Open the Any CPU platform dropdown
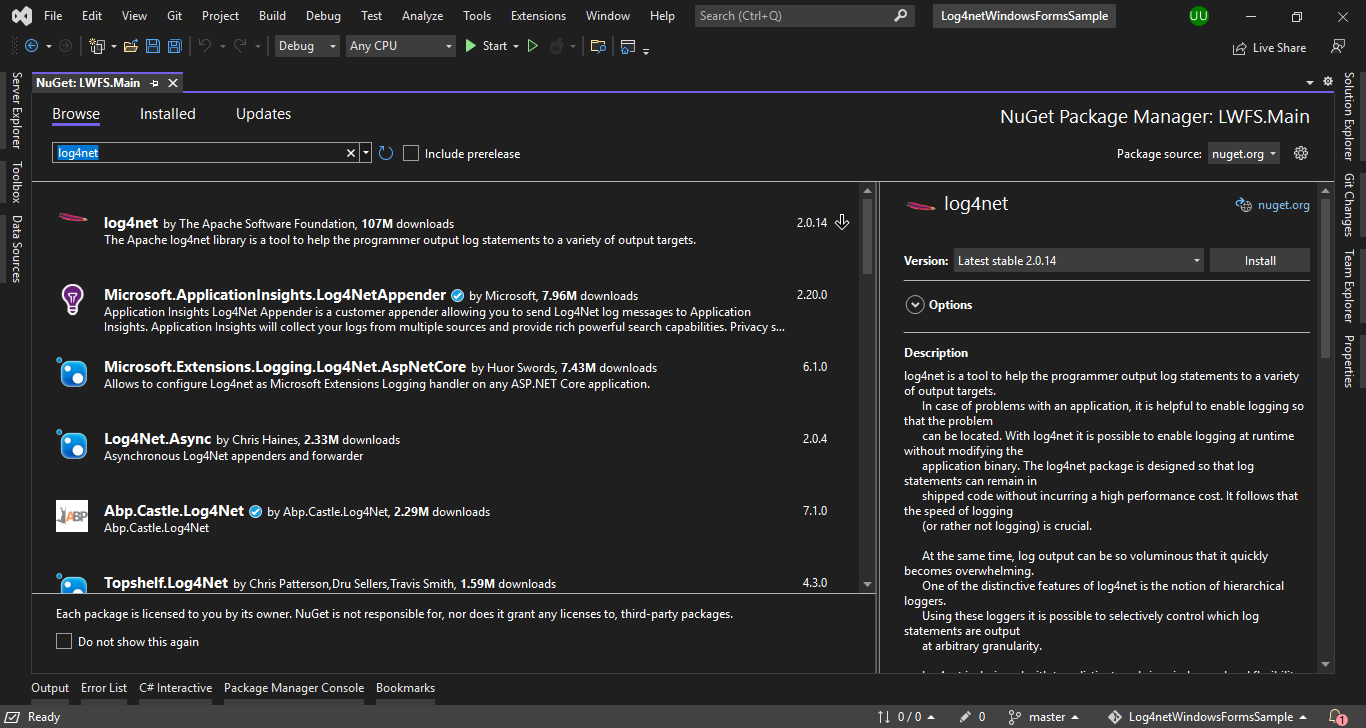 pyautogui.click(x=401, y=46)
